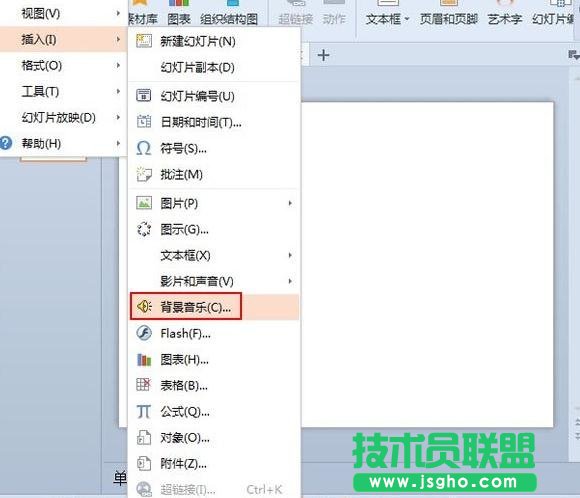Select 公式(Q)... menu item
Image resolution: width=580 pixels, height=498 pixels.
214,411
